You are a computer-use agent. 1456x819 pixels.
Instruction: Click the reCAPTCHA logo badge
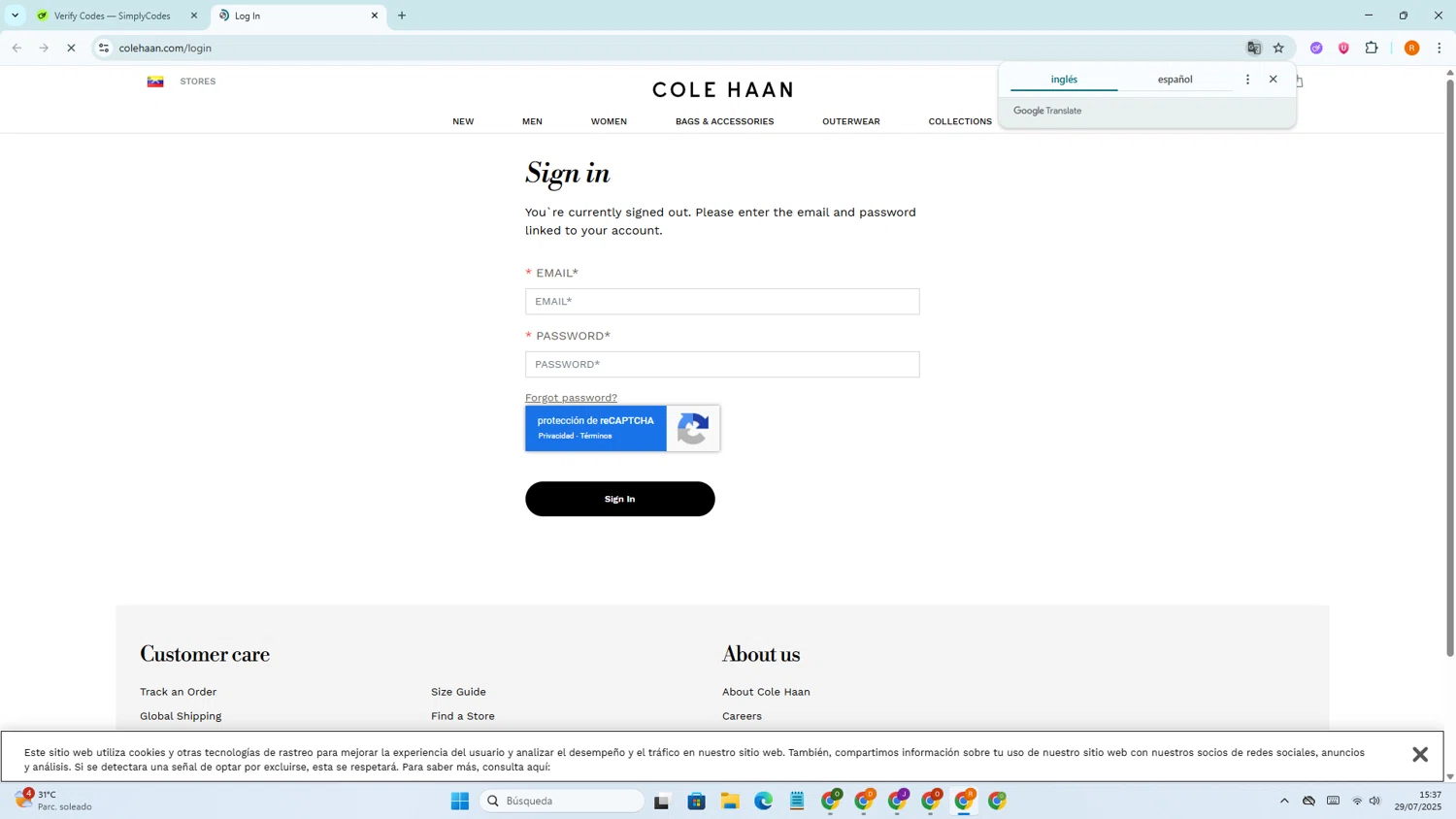[693, 429]
